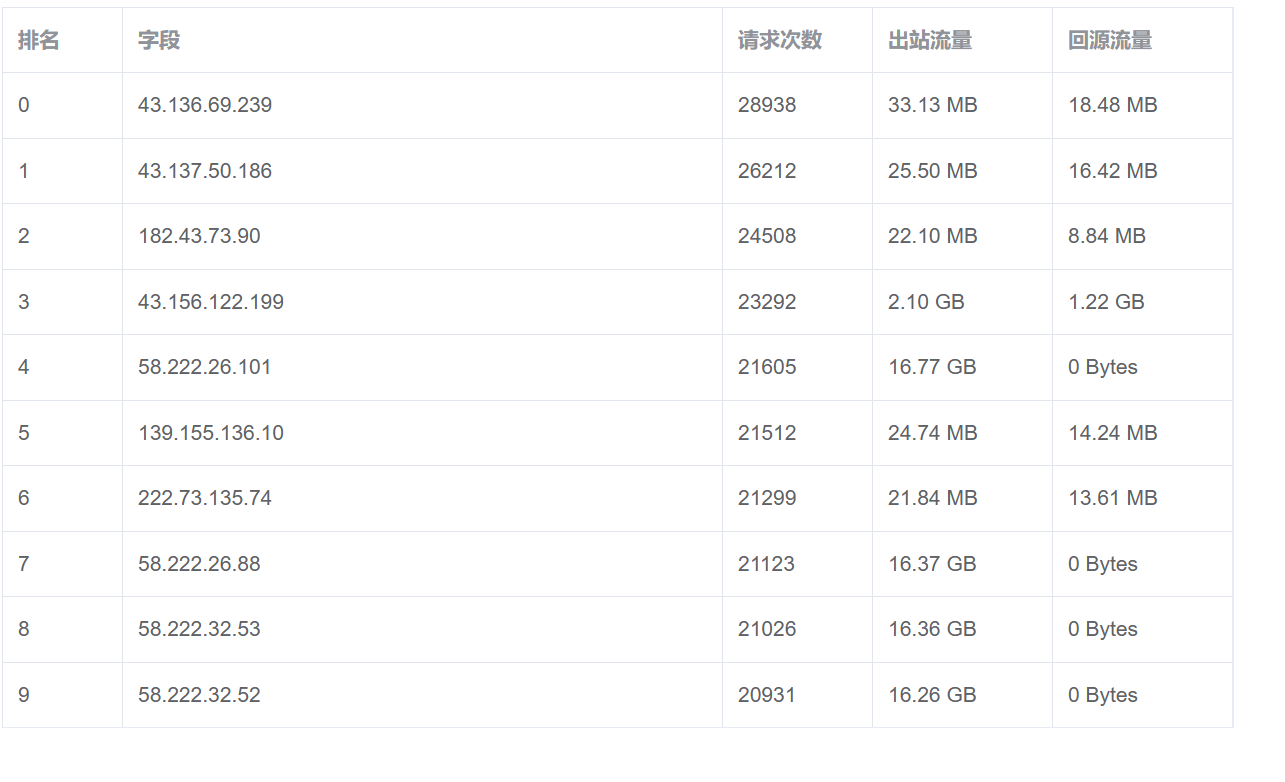Click the 1.22 GB origin traffic value
Image resolution: width=1285 pixels, height=782 pixels.
coord(1106,302)
